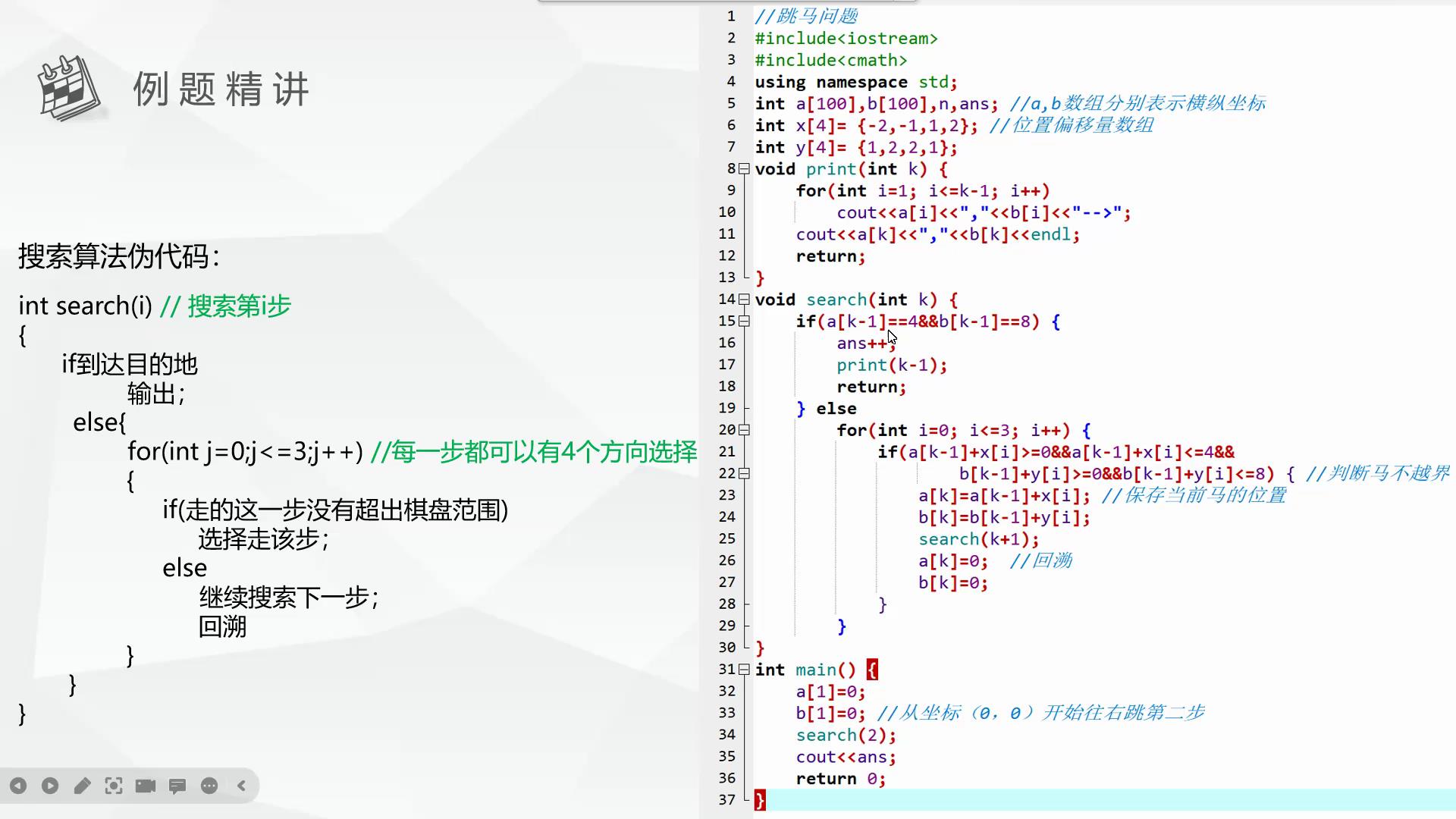Screen dimensions: 1456x819
Task: Click the line 21 condition starting 'if(a[k-1]+x[i]>=0'
Action: coord(1056,452)
